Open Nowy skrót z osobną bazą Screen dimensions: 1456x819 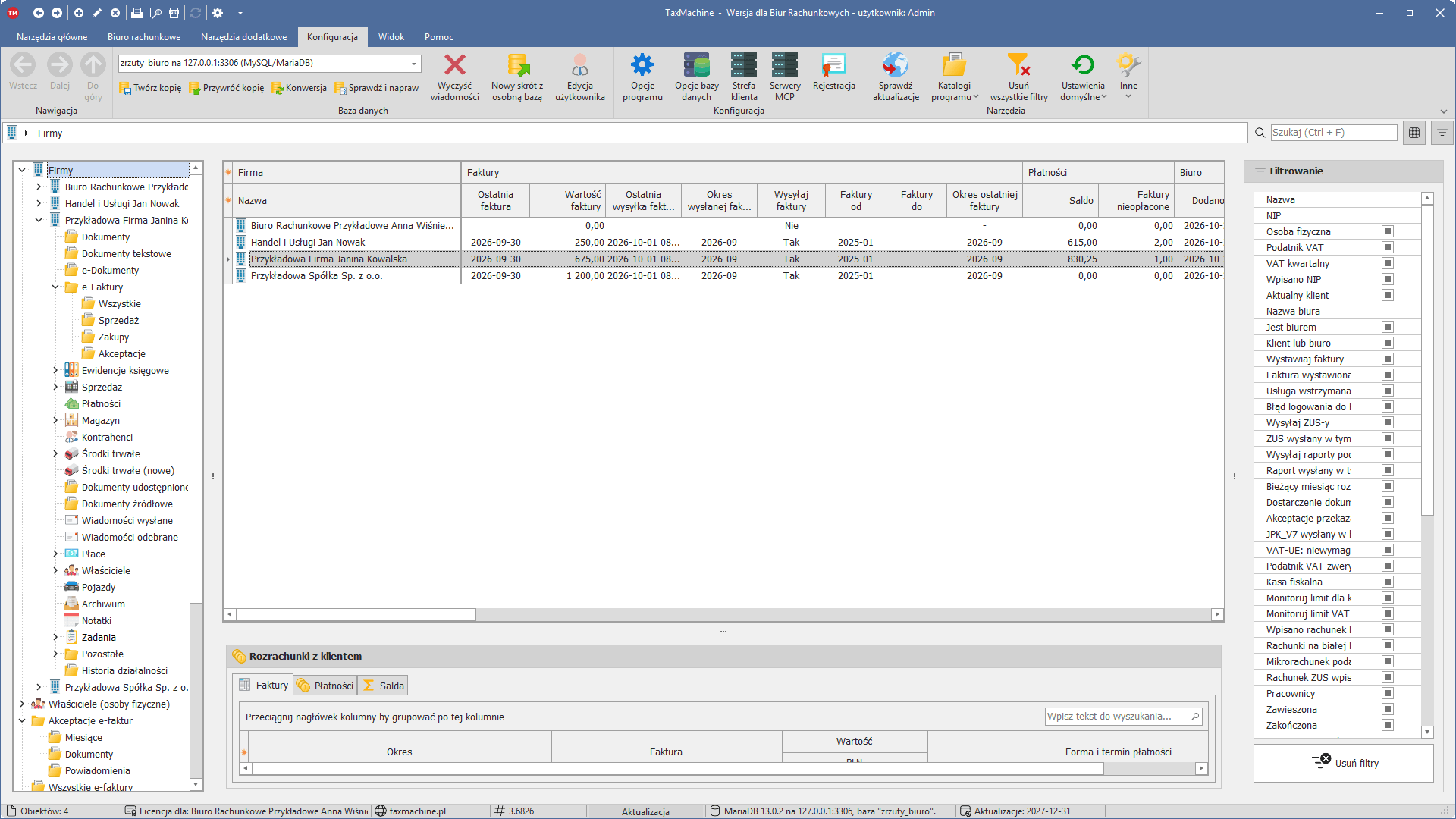point(517,77)
